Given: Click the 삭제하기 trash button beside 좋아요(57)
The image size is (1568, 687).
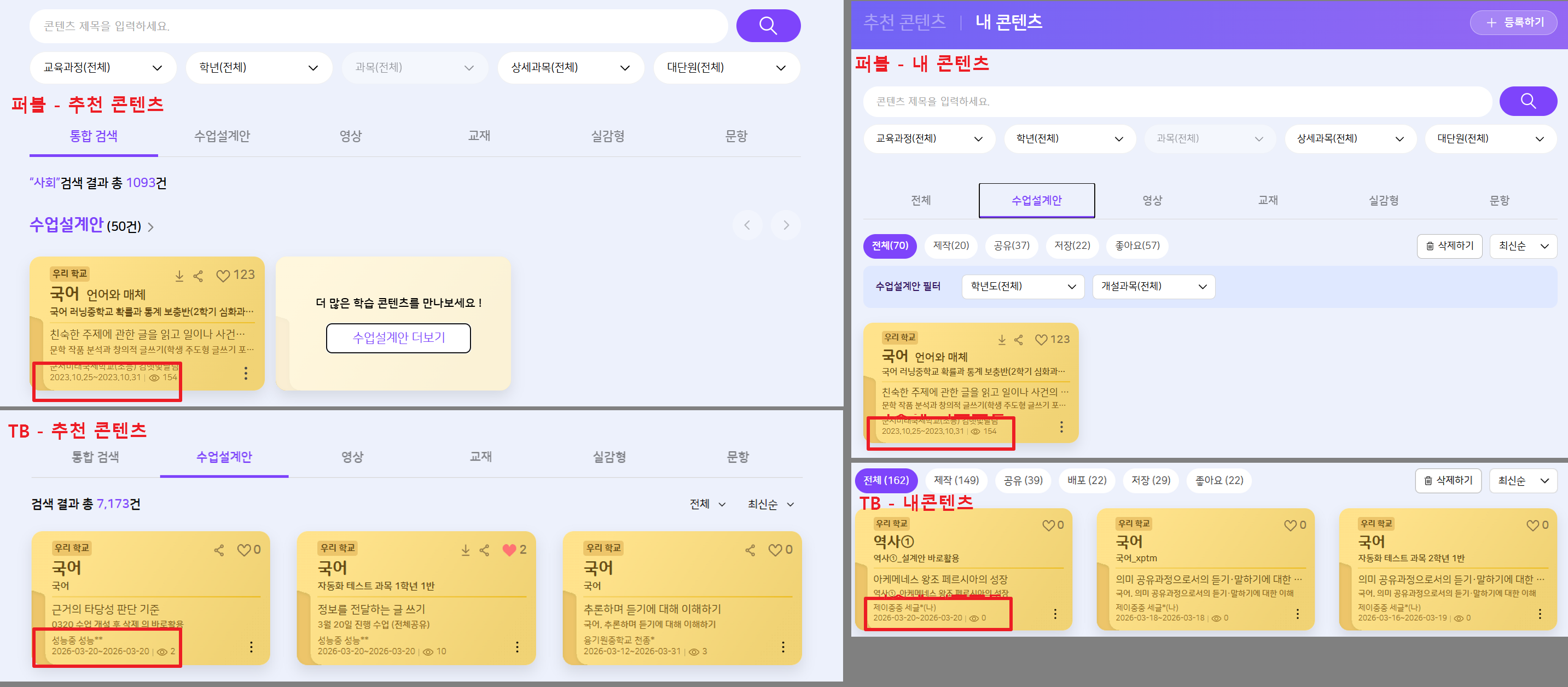Looking at the screenshot, I should point(1449,246).
